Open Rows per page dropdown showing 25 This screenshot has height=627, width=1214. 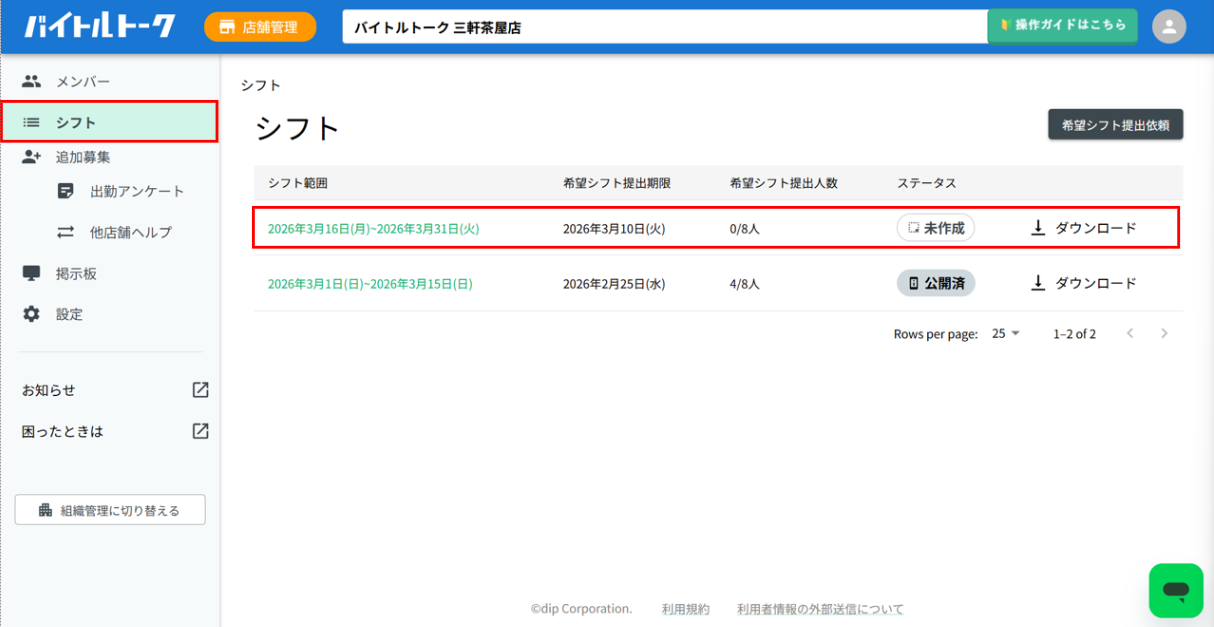coord(1006,333)
